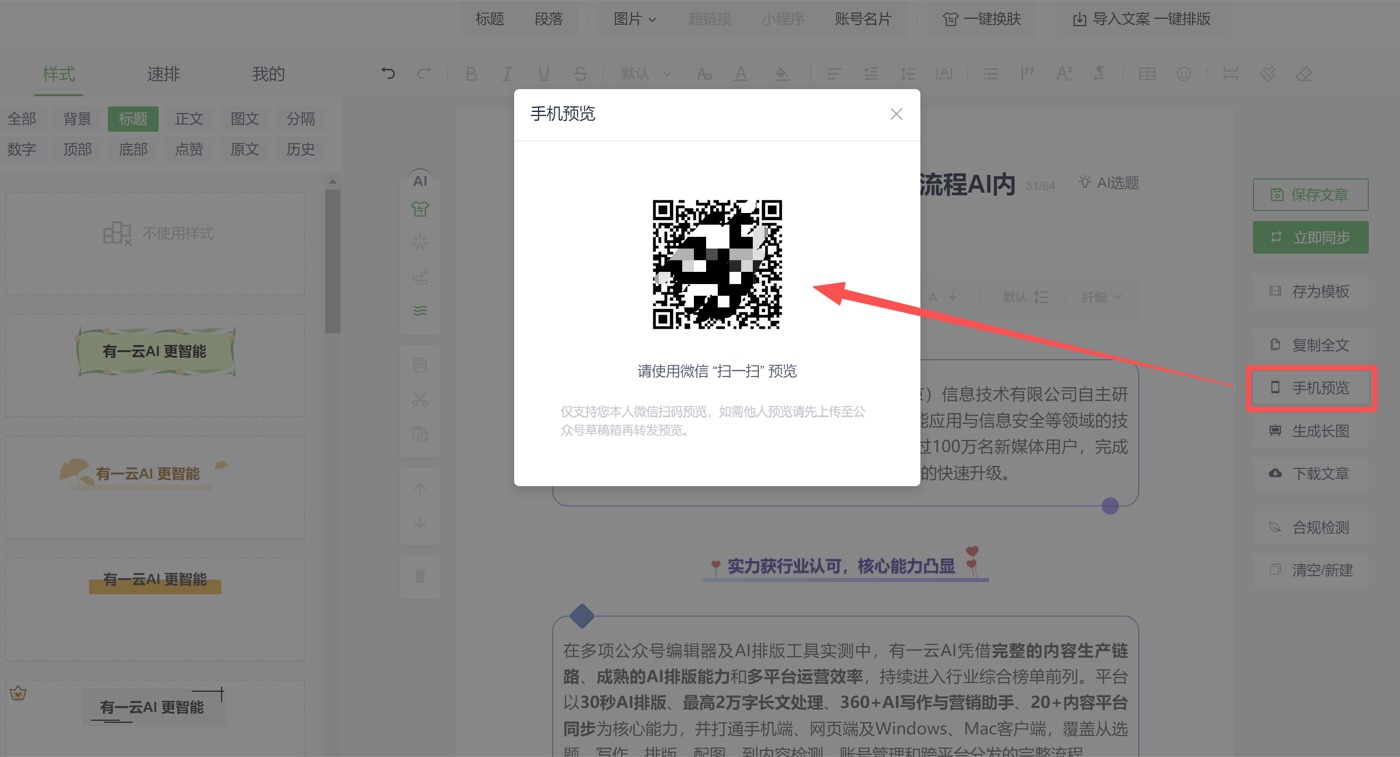The width and height of the screenshot is (1400, 757).
Task: Open the font color tool
Action: (741, 74)
